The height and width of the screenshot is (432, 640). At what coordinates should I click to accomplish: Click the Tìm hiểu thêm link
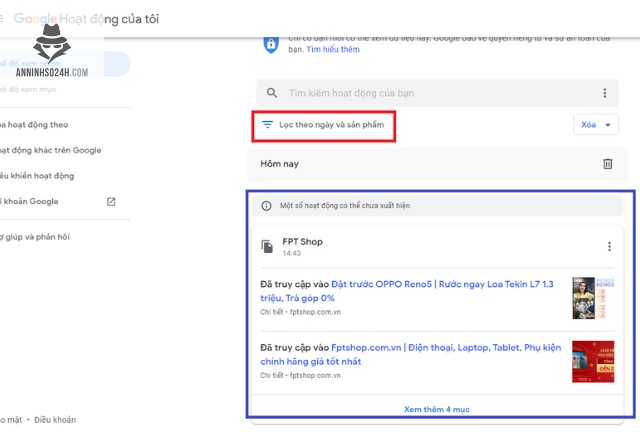click(x=333, y=49)
